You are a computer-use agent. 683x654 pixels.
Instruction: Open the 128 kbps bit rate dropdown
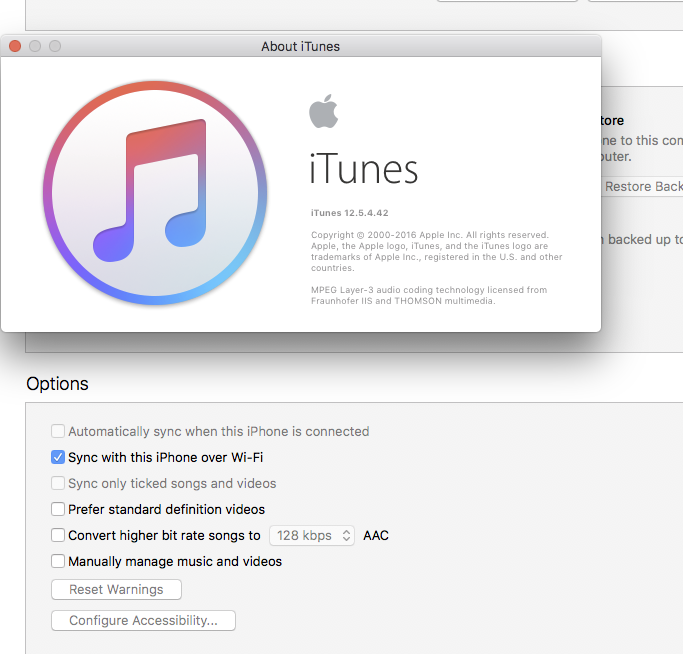coord(312,535)
